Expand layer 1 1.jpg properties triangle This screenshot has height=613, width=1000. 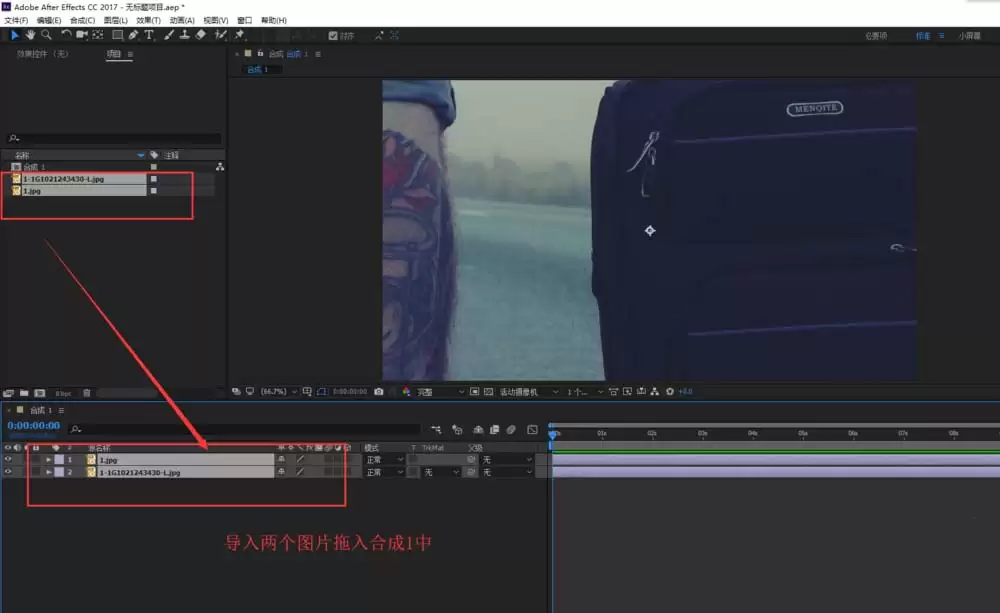pos(48,459)
